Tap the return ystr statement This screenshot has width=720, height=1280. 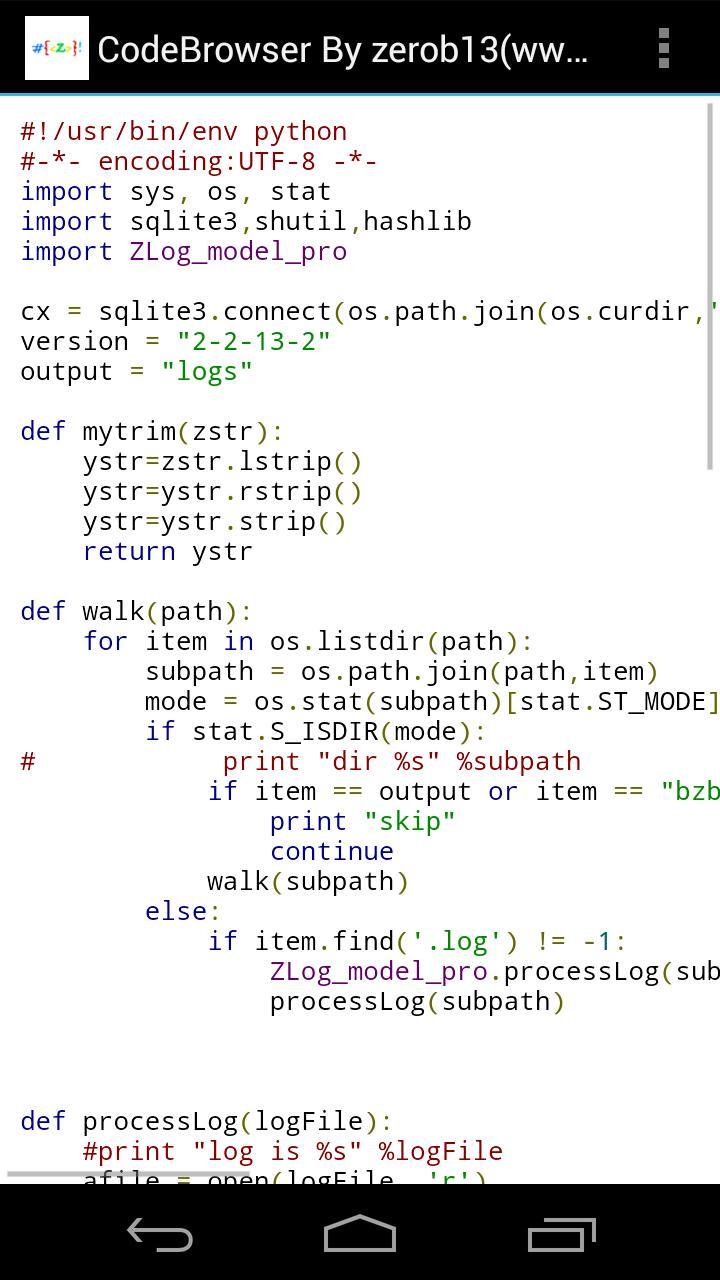(167, 551)
